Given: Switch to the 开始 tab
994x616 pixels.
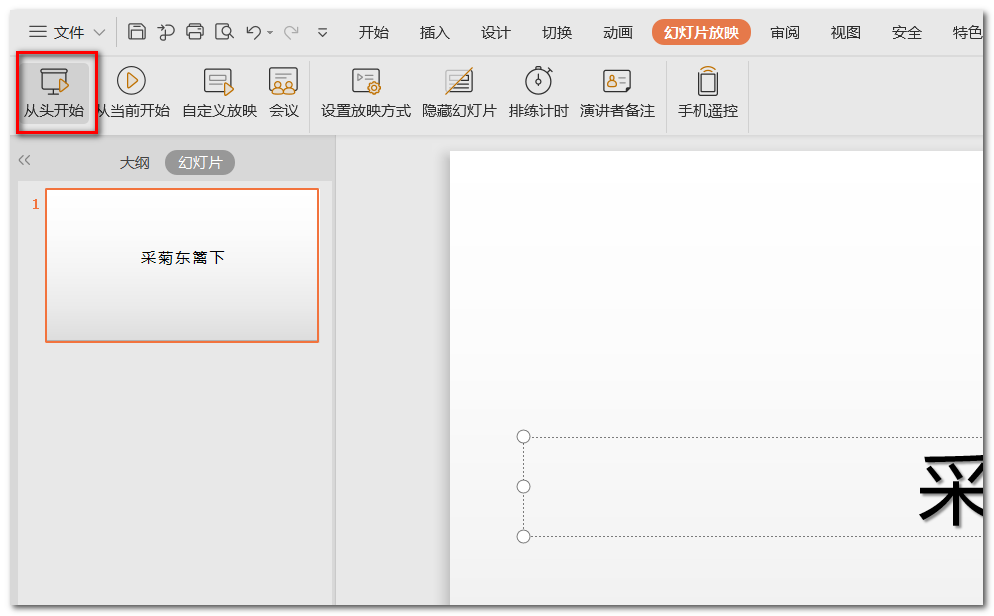Looking at the screenshot, I should click(373, 32).
